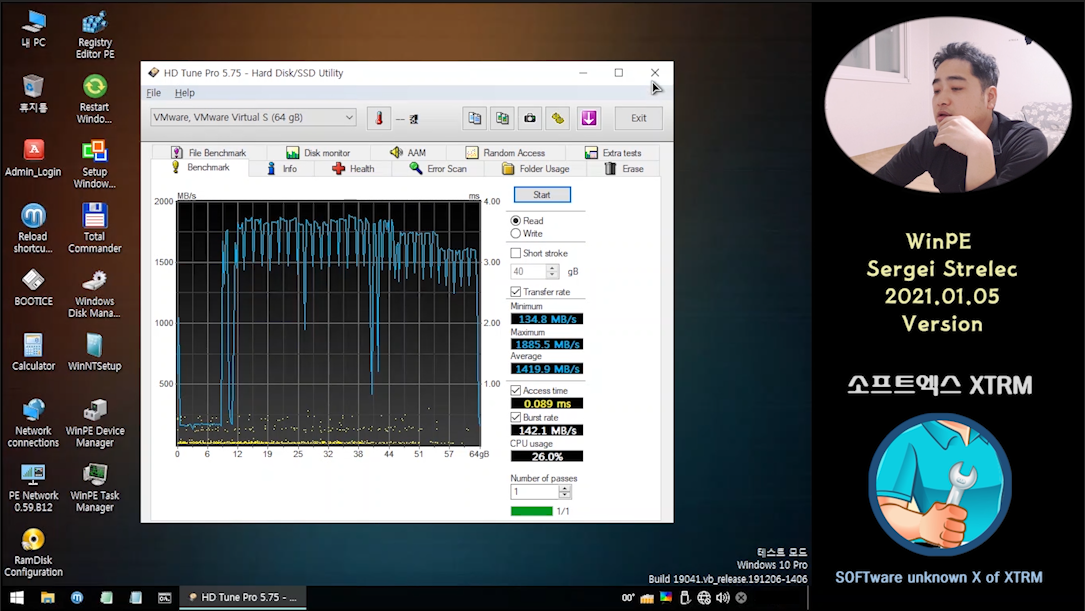The image size is (1085, 611).
Task: Switch to the Folder Usage tab
Action: (536, 169)
